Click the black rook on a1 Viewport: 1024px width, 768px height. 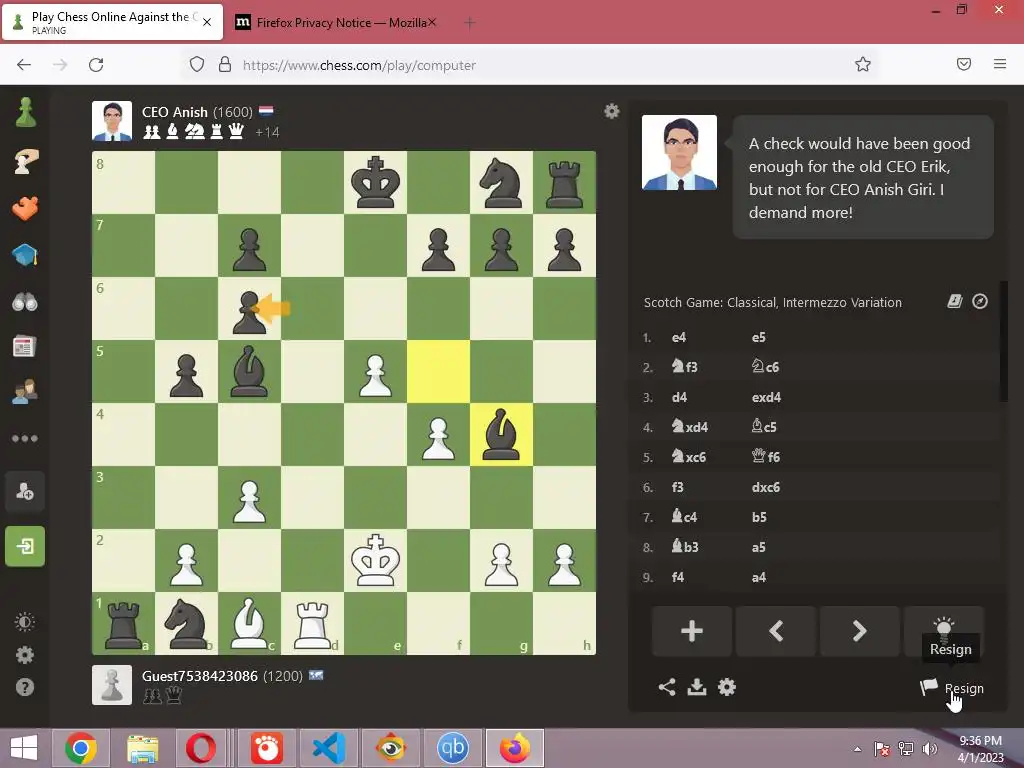click(x=123, y=624)
